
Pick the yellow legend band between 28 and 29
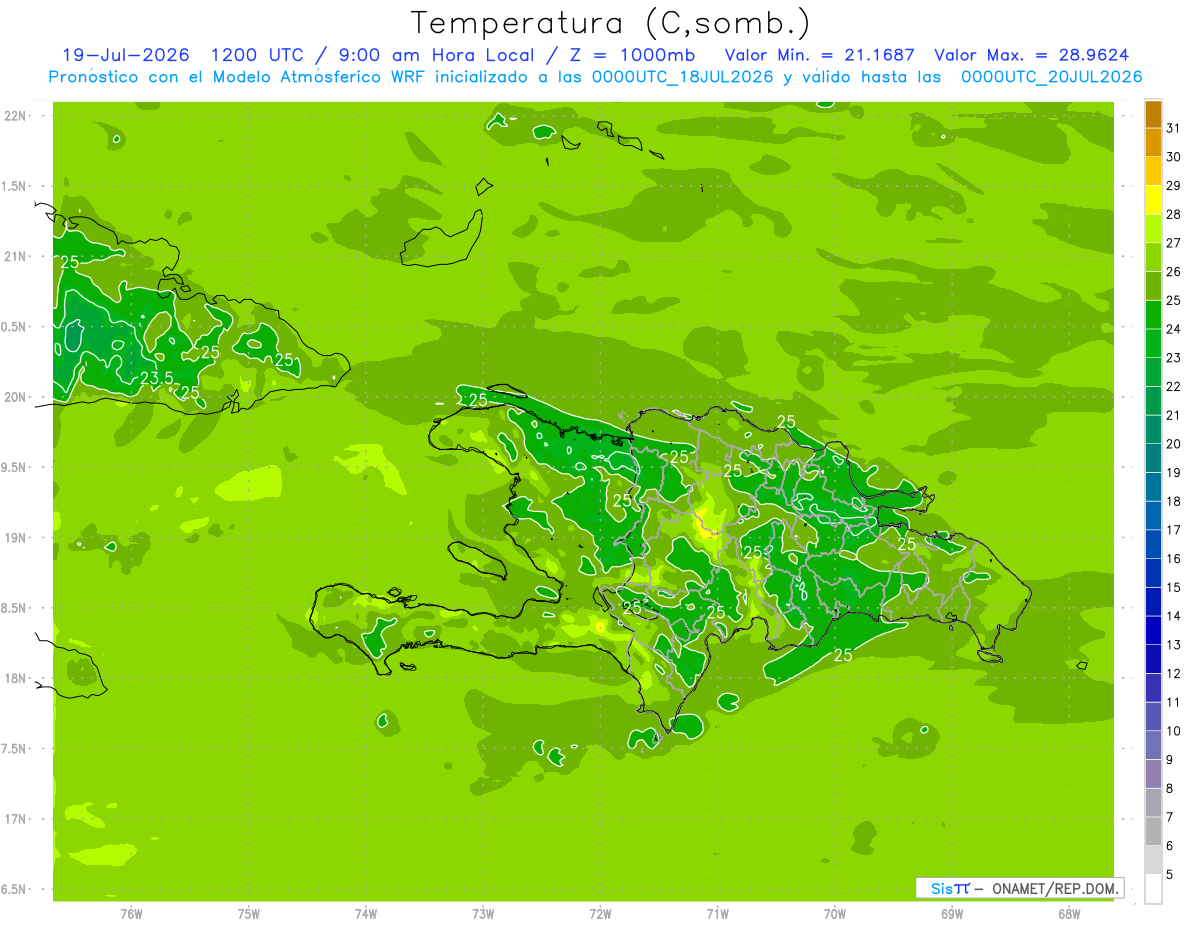tap(1153, 200)
